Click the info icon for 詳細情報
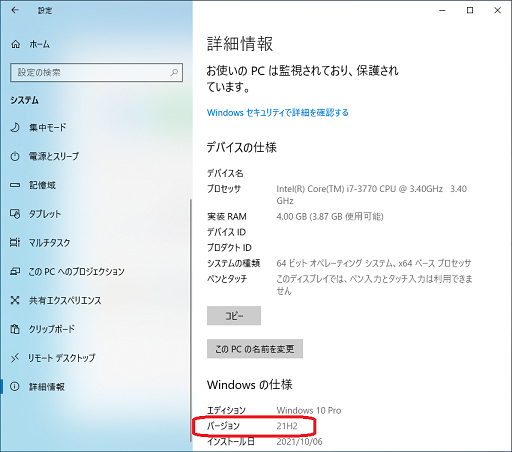The image size is (512, 452). pos(15,387)
